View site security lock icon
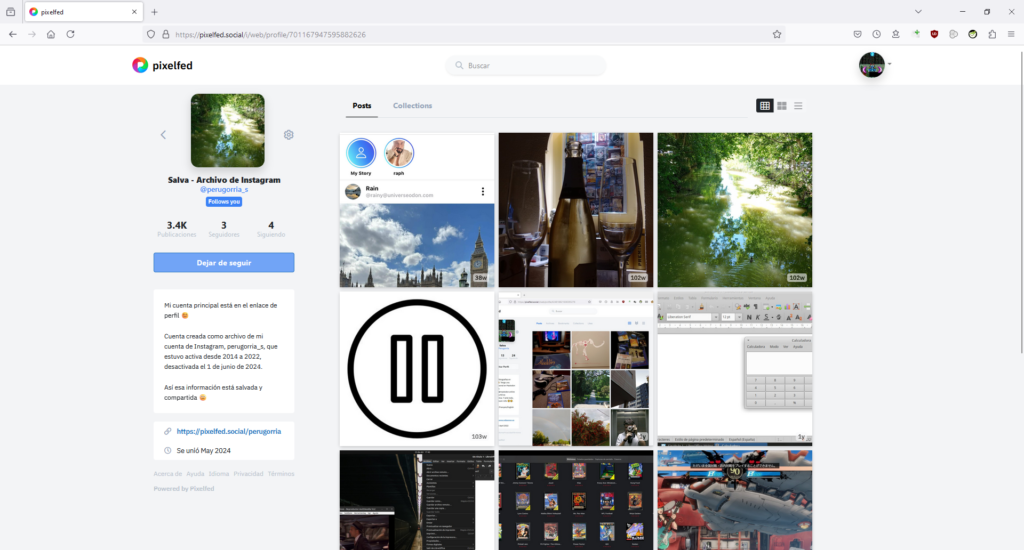1024x550 pixels. point(166,34)
